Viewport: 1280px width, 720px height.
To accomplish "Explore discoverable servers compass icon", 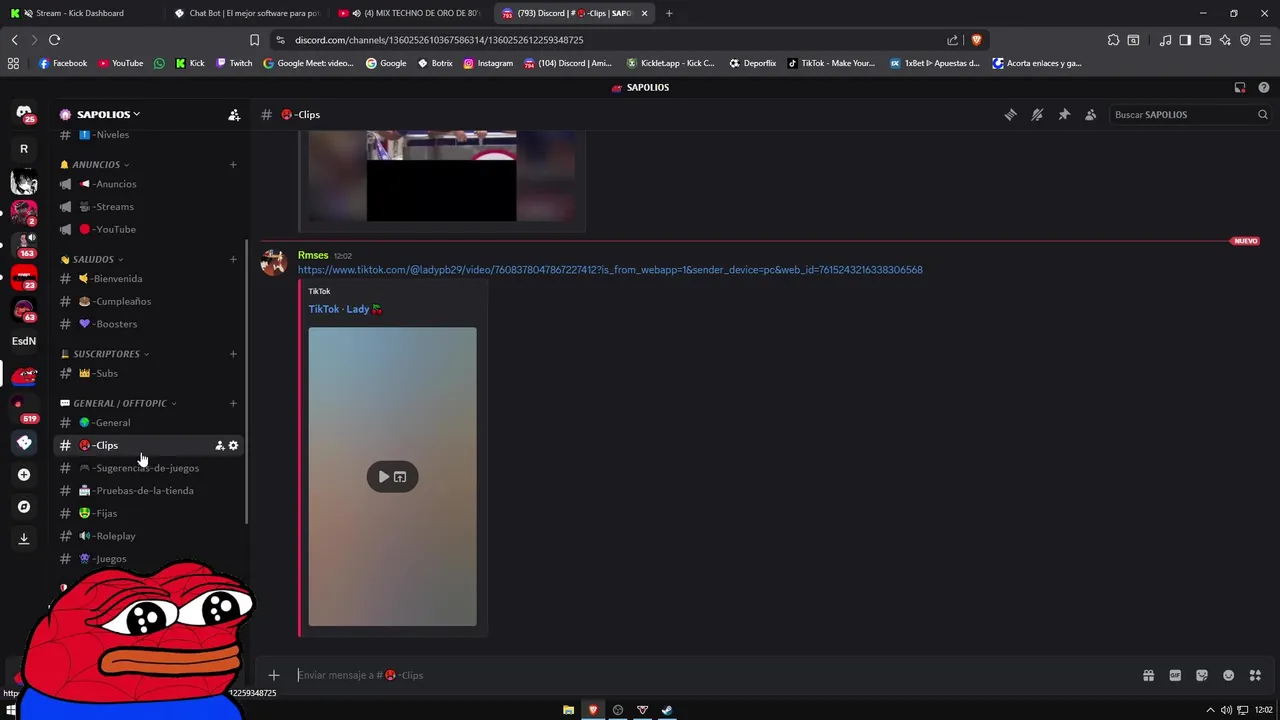I will (24, 507).
